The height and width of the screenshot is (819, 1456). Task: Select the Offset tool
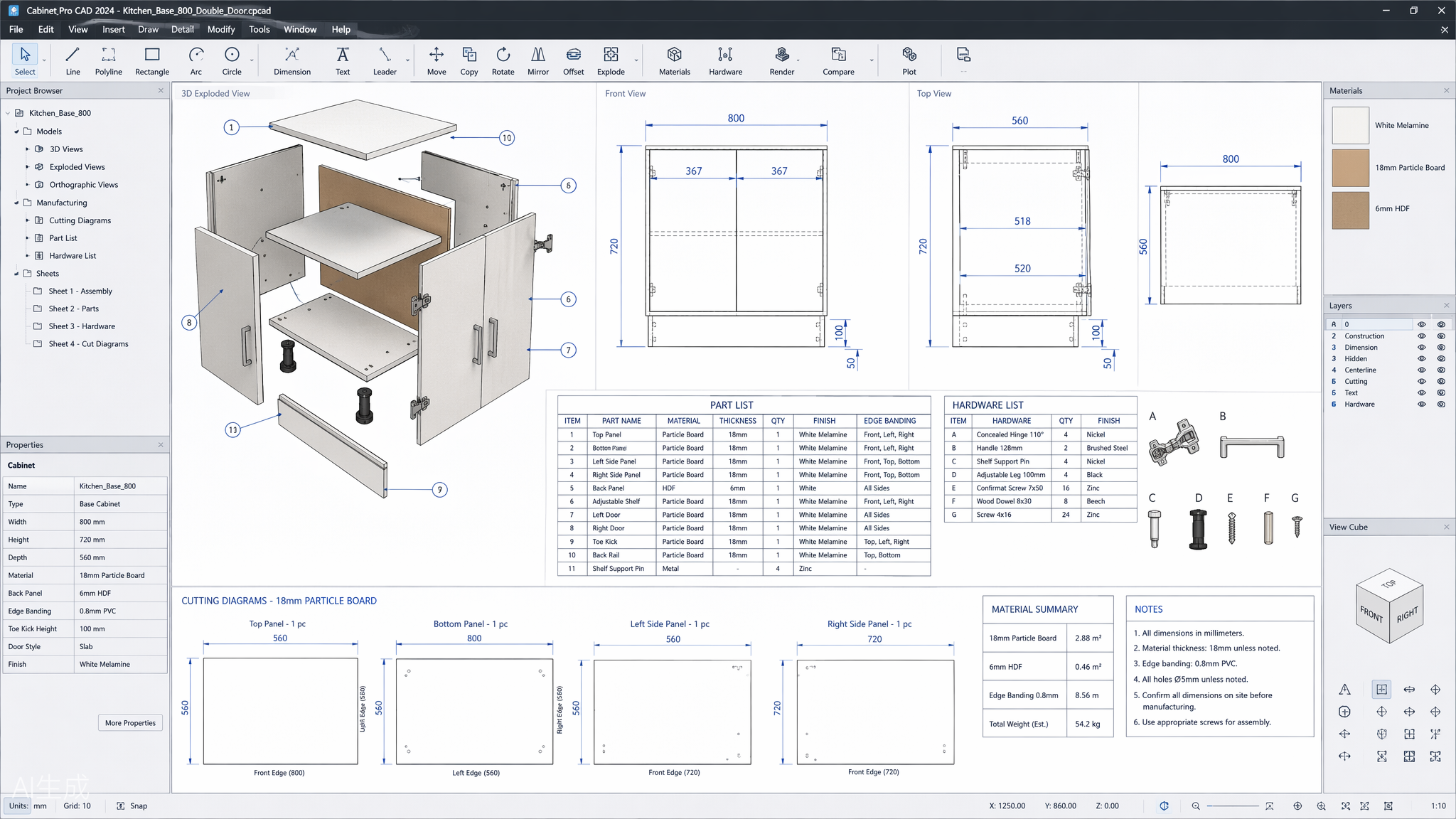pyautogui.click(x=573, y=60)
